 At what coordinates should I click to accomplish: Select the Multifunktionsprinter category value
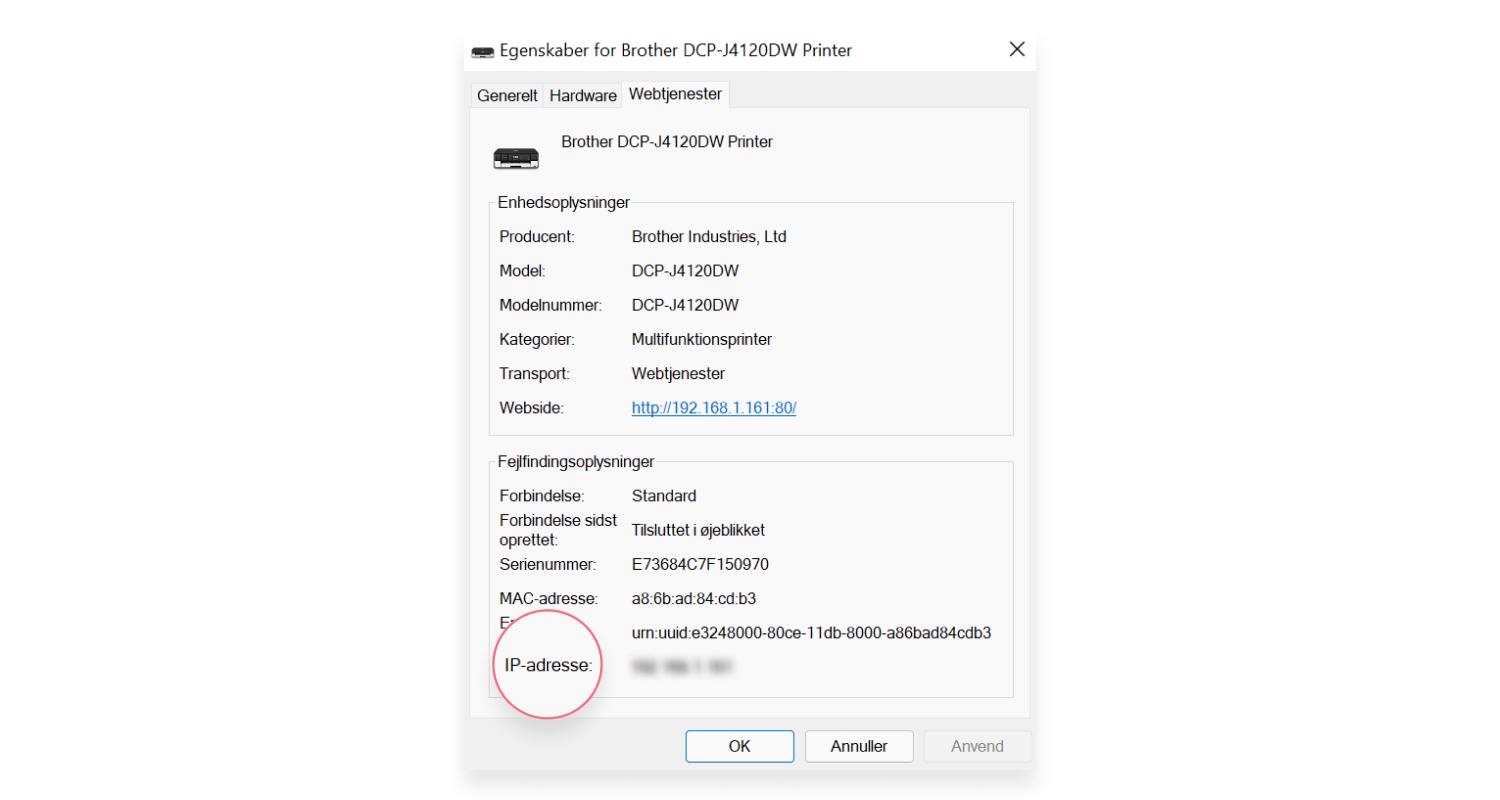pos(702,339)
